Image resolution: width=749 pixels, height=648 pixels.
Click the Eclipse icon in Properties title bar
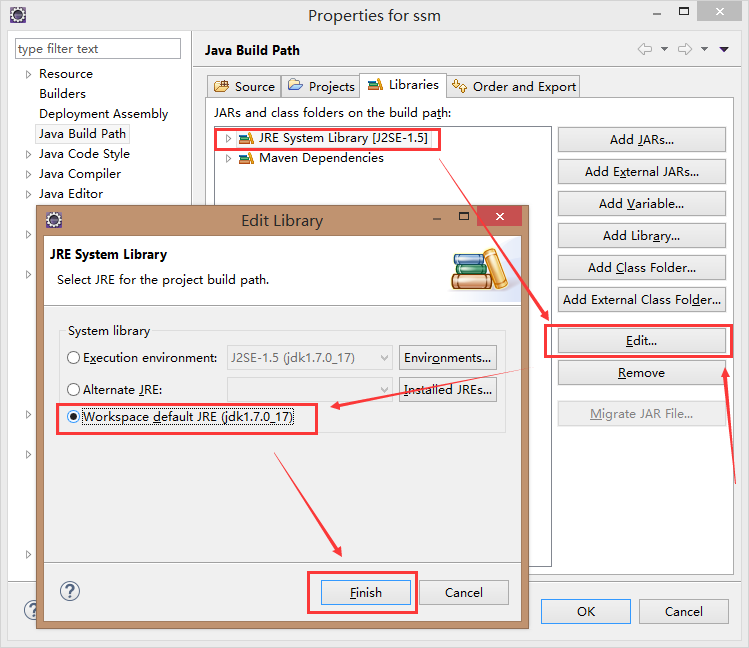(x=18, y=15)
